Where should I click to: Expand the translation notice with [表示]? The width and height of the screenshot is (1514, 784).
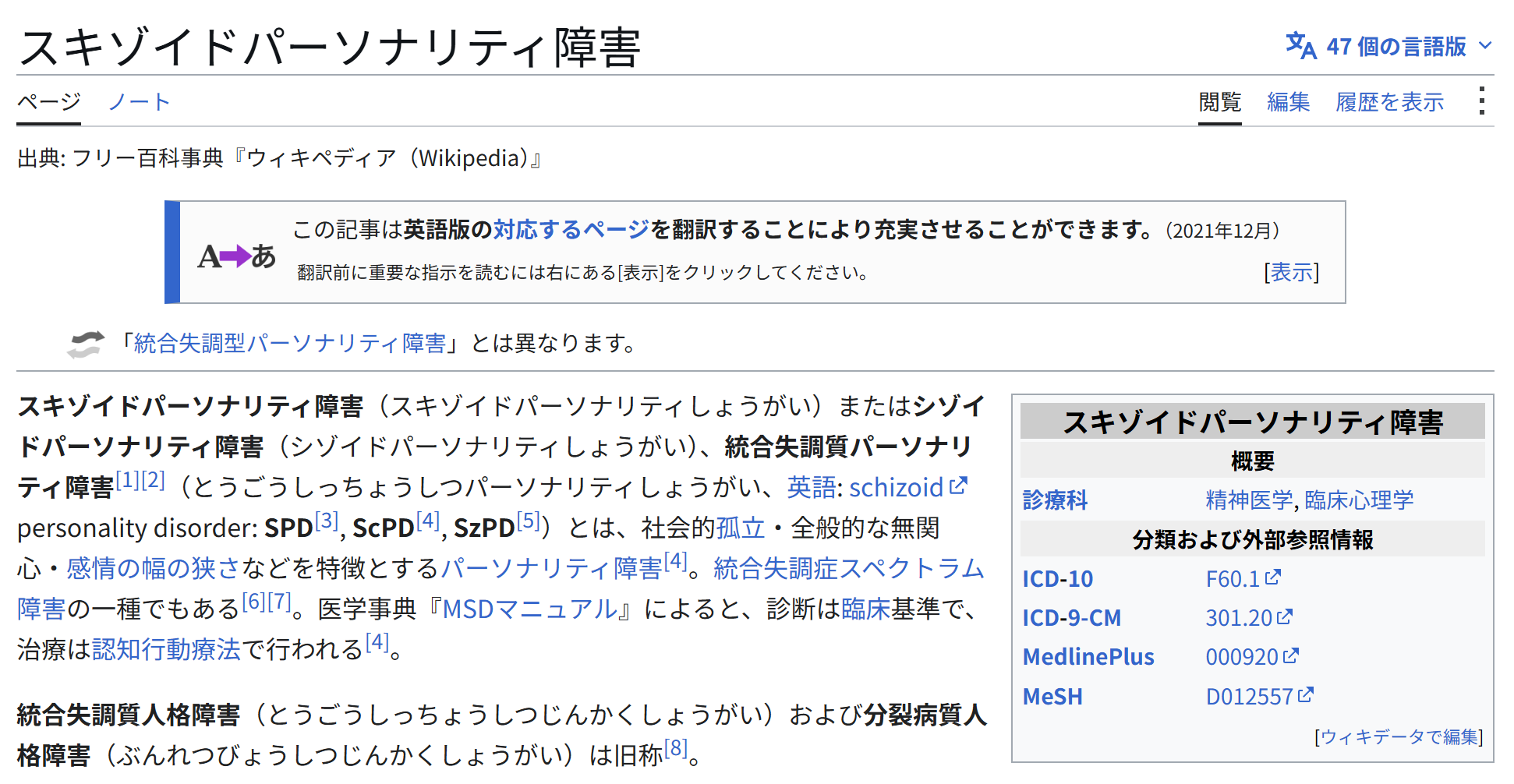tap(1291, 272)
